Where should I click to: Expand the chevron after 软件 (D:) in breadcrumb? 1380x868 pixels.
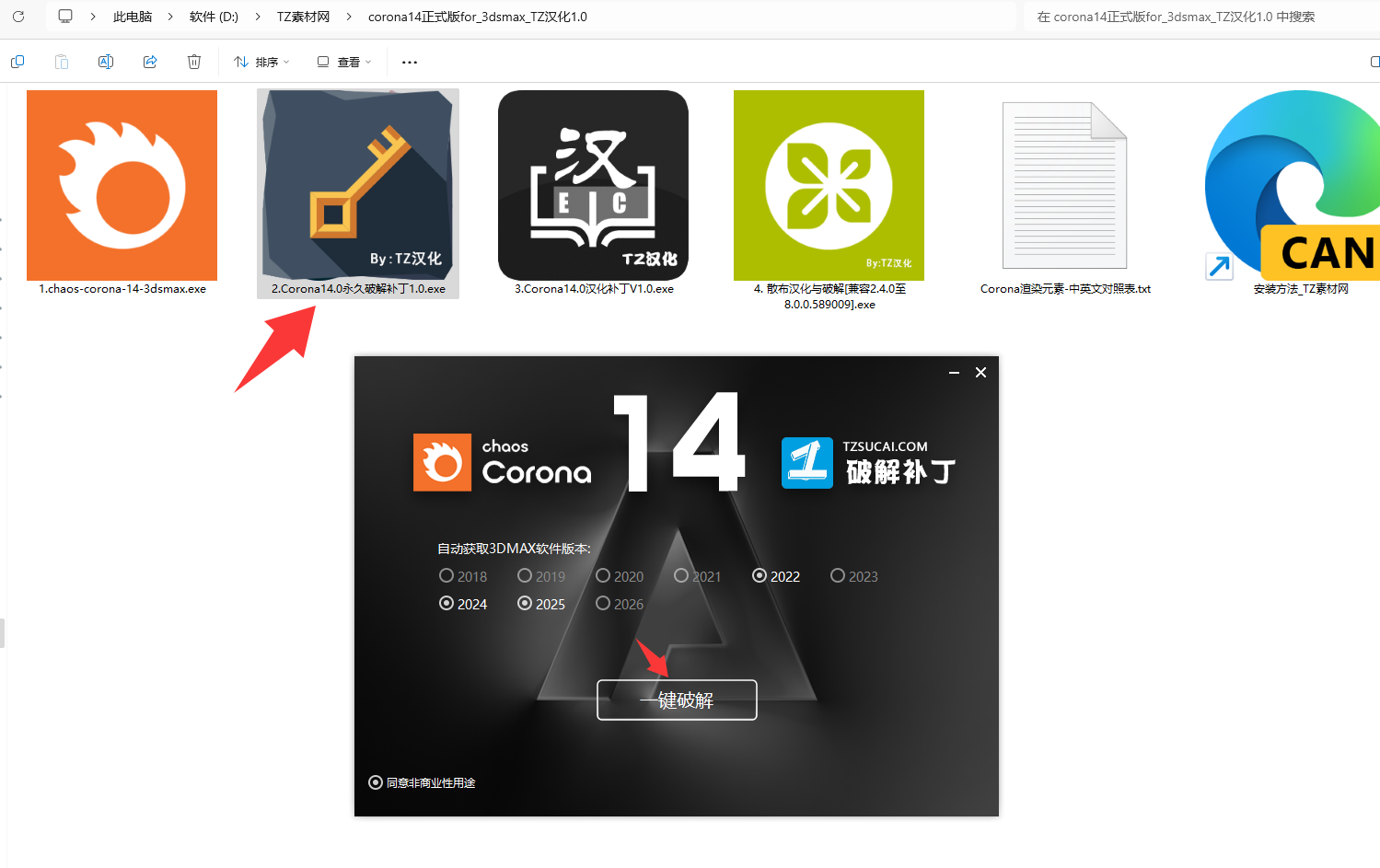[x=258, y=17]
